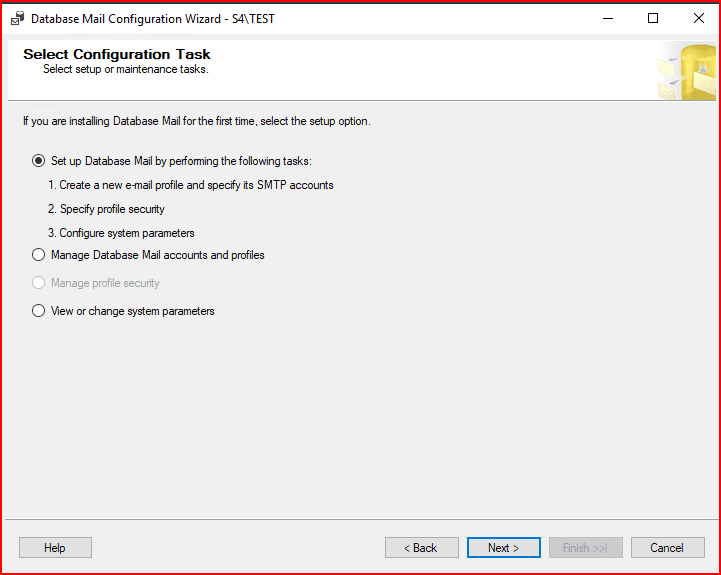Go to the previous page with Back
721x575 pixels.
pos(421,548)
